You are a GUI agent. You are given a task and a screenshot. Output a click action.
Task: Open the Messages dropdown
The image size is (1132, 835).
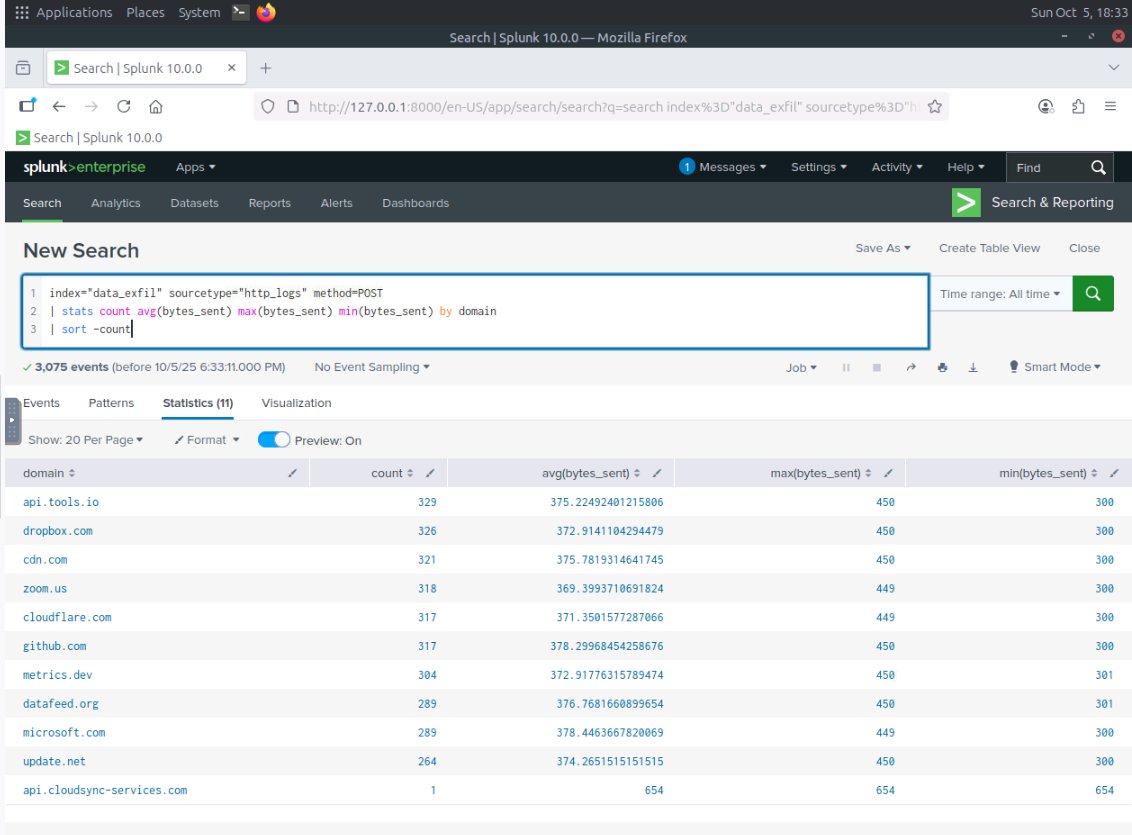[723, 167]
